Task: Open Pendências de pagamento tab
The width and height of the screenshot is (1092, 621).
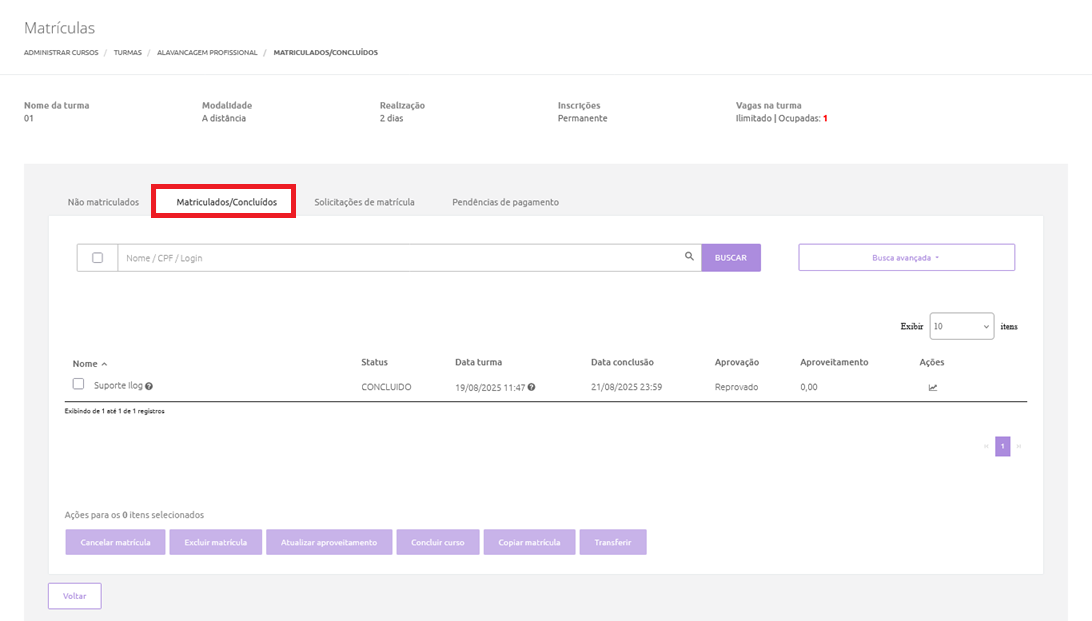Action: [505, 202]
